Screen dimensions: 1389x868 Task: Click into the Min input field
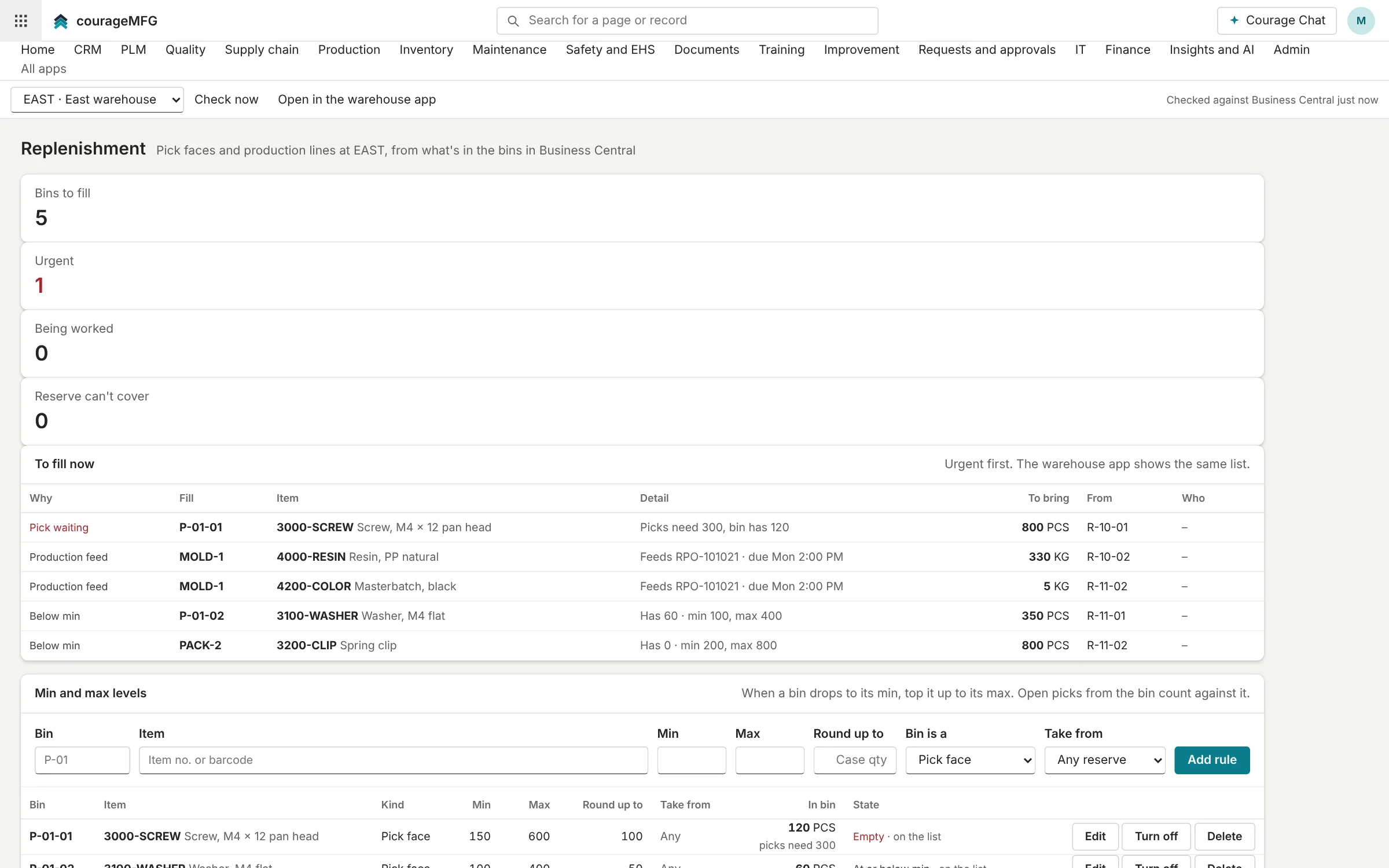692,760
